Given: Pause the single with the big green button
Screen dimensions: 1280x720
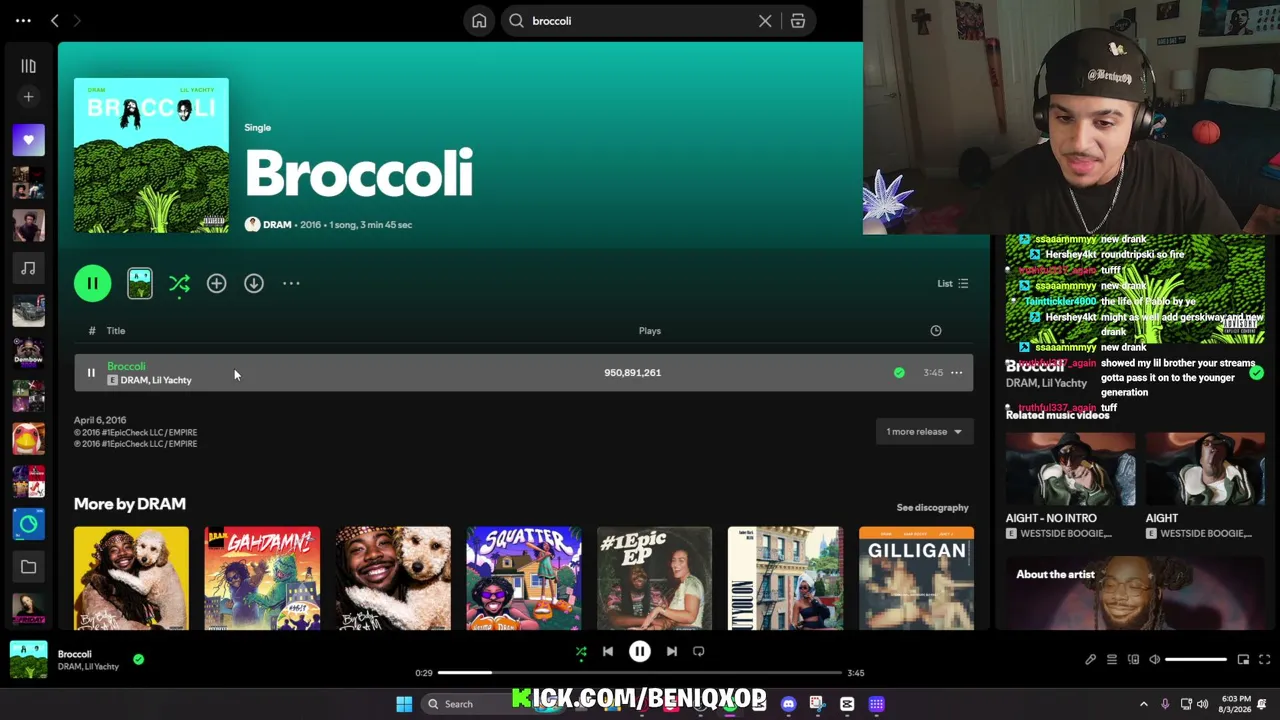Looking at the screenshot, I should coord(92,284).
